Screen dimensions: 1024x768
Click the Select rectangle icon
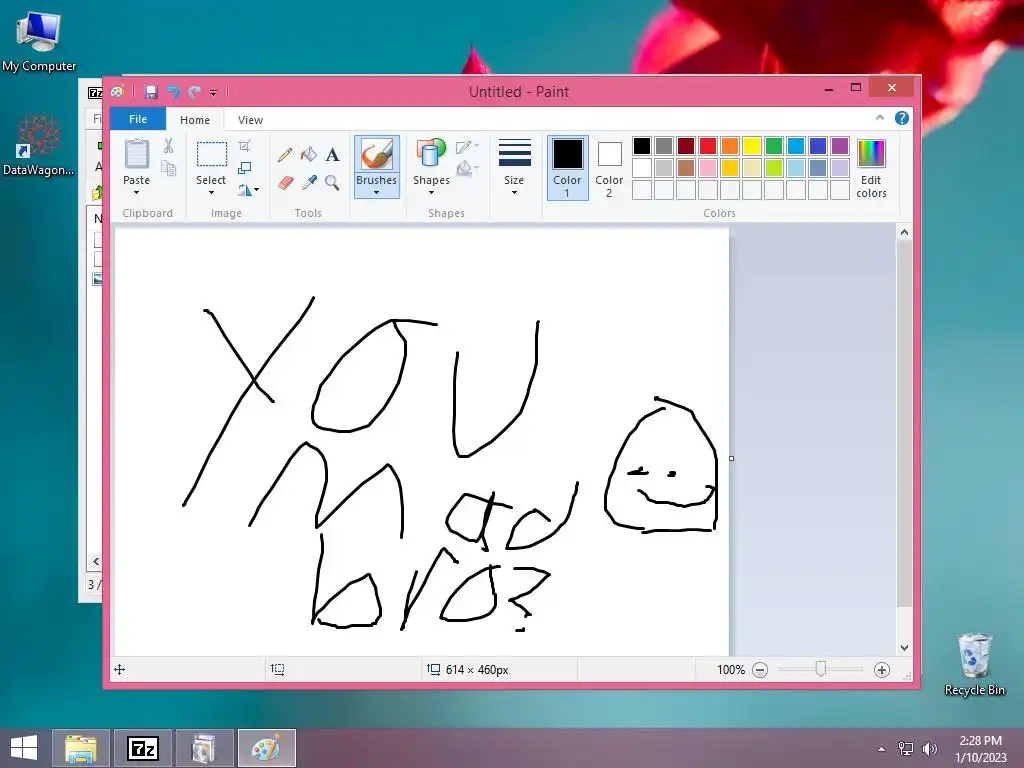tap(212, 154)
